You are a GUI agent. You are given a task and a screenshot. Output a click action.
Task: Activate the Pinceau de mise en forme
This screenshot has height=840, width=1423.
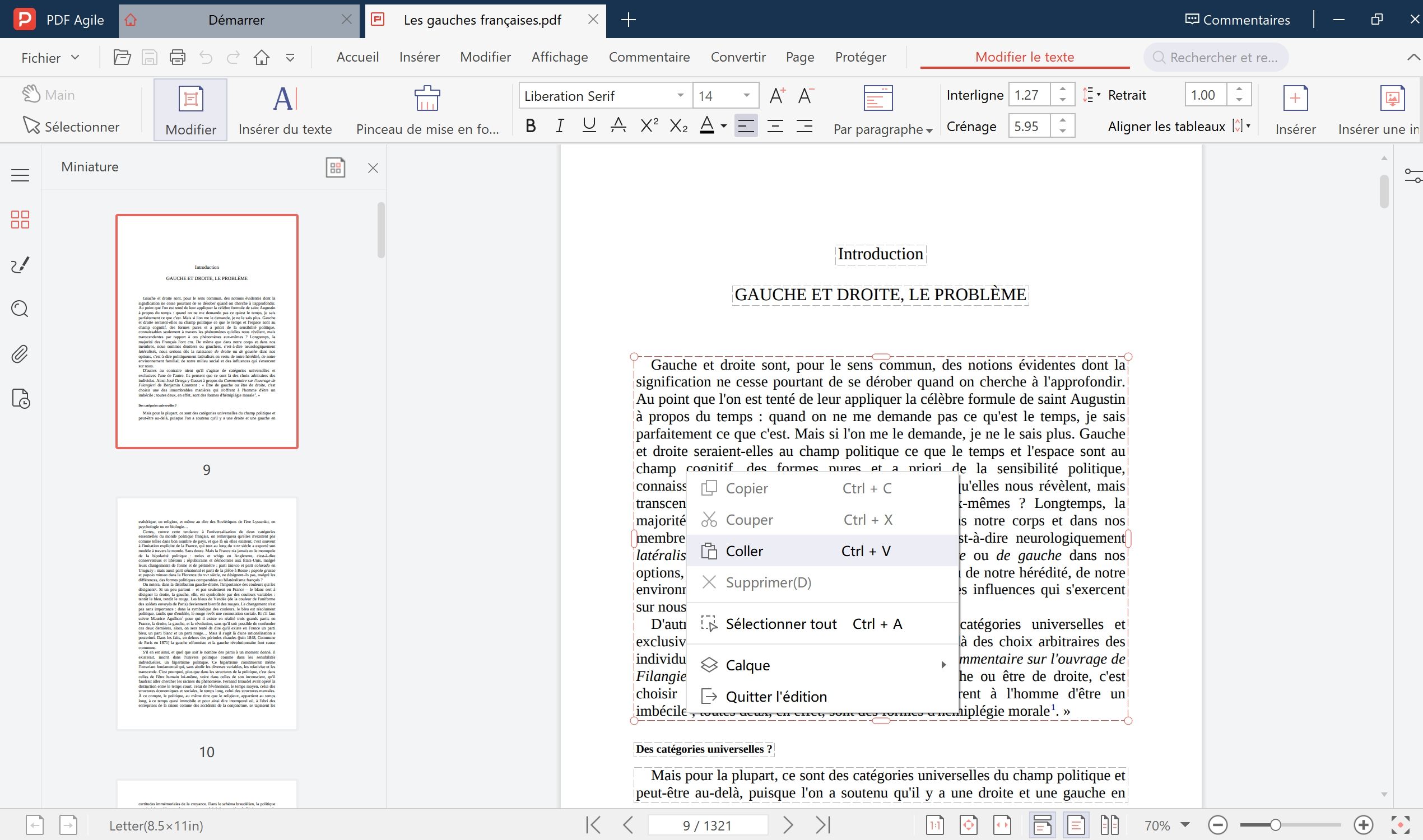pos(427,110)
